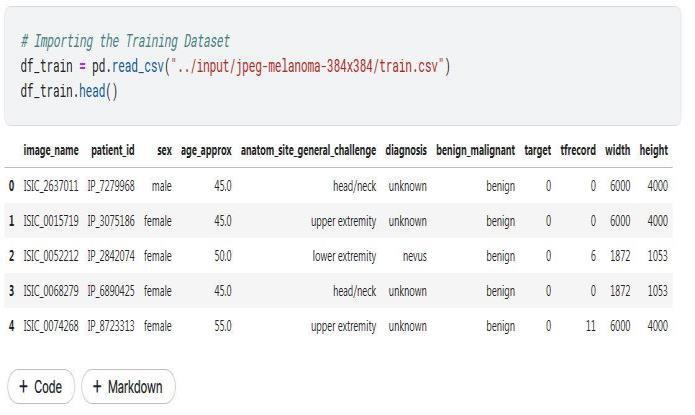Click the add Code cell button
The height and width of the screenshot is (415, 695).
(x=41, y=387)
